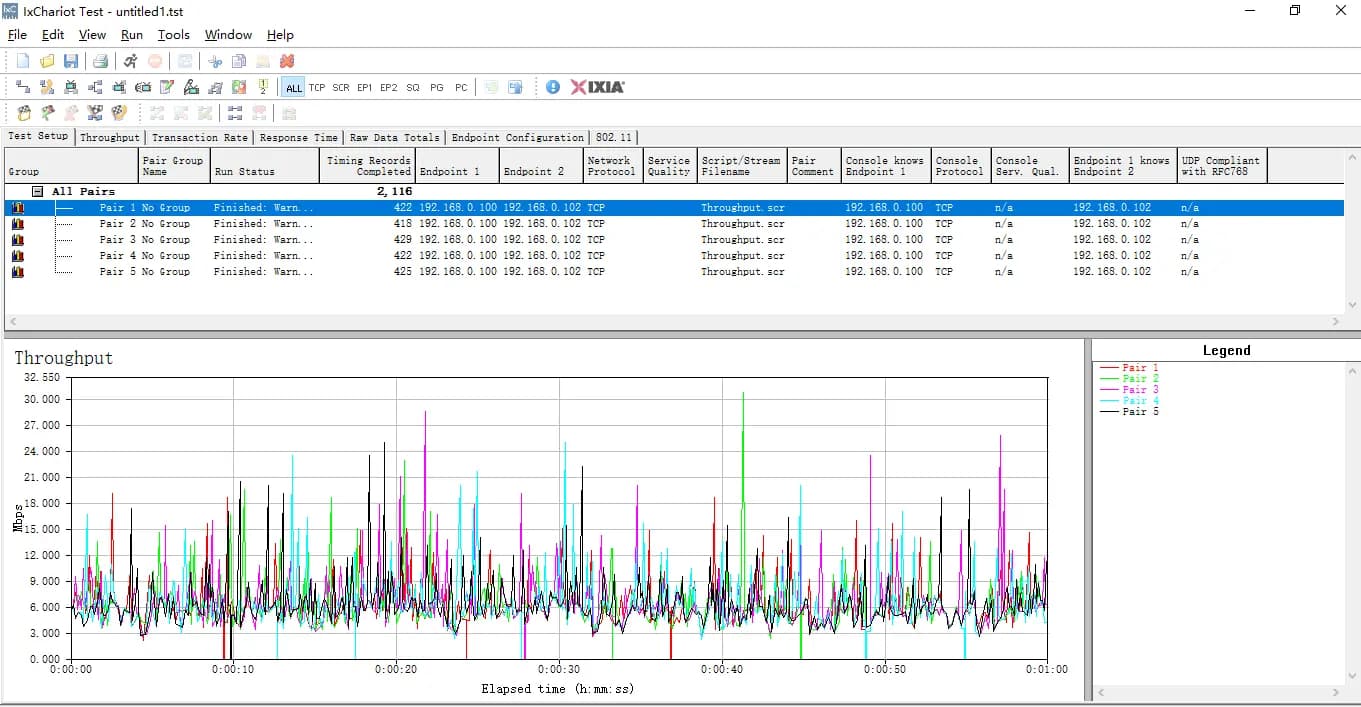Image resolution: width=1361 pixels, height=707 pixels.
Task: Select the Pair 2 row
Action: [x=674, y=224]
